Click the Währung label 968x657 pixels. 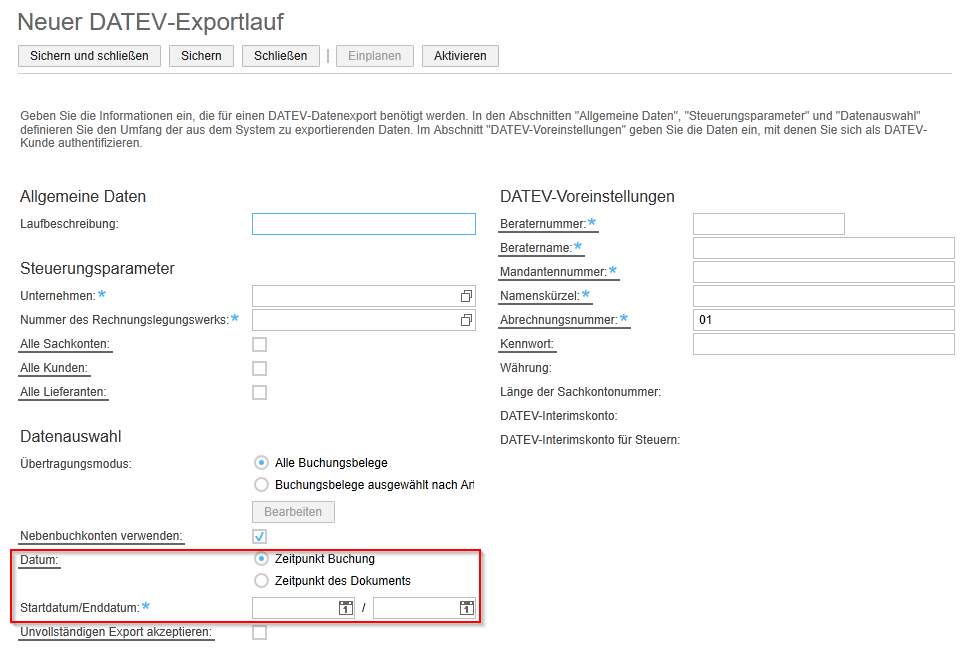click(x=526, y=368)
